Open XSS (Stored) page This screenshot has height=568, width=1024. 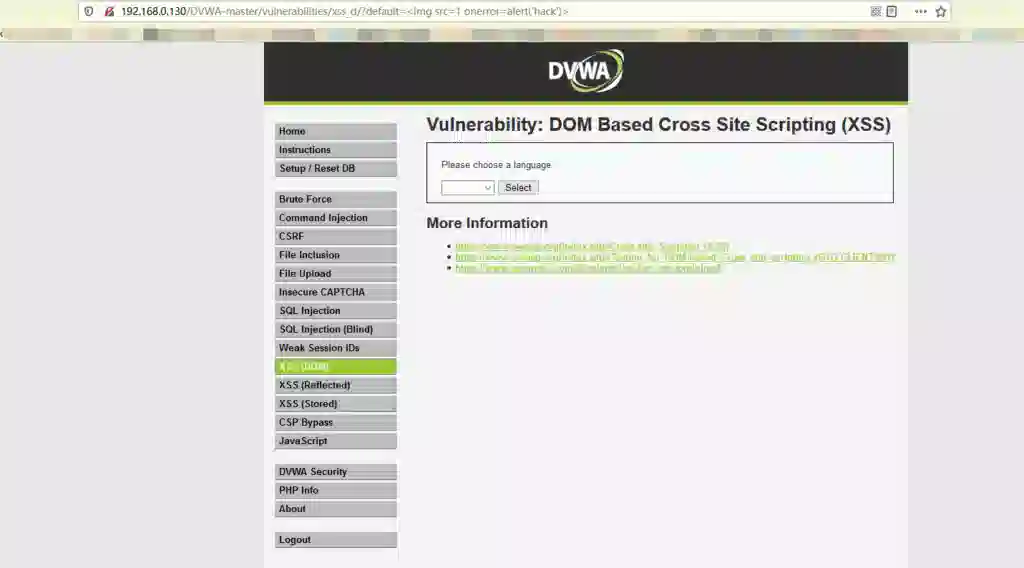(x=336, y=403)
